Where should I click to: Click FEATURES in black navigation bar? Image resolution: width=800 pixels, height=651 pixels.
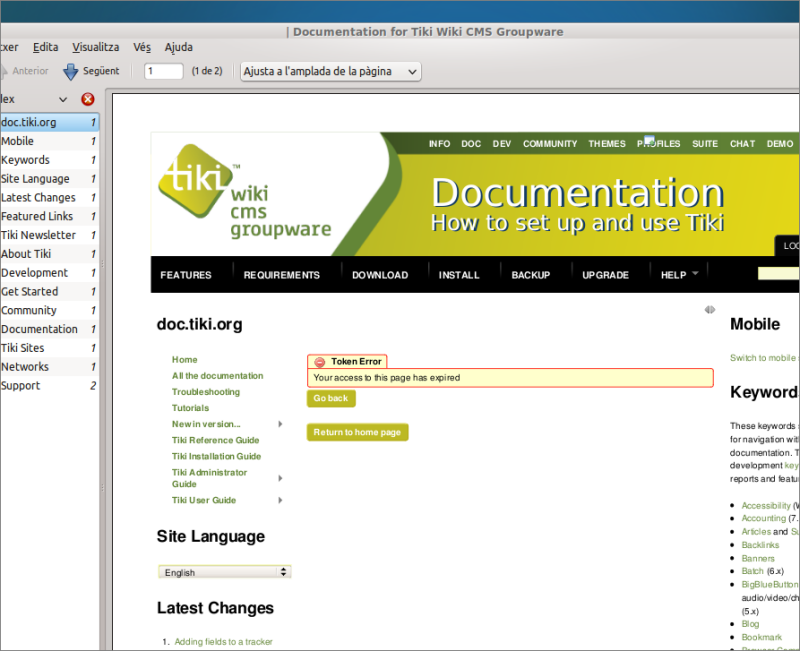(186, 275)
